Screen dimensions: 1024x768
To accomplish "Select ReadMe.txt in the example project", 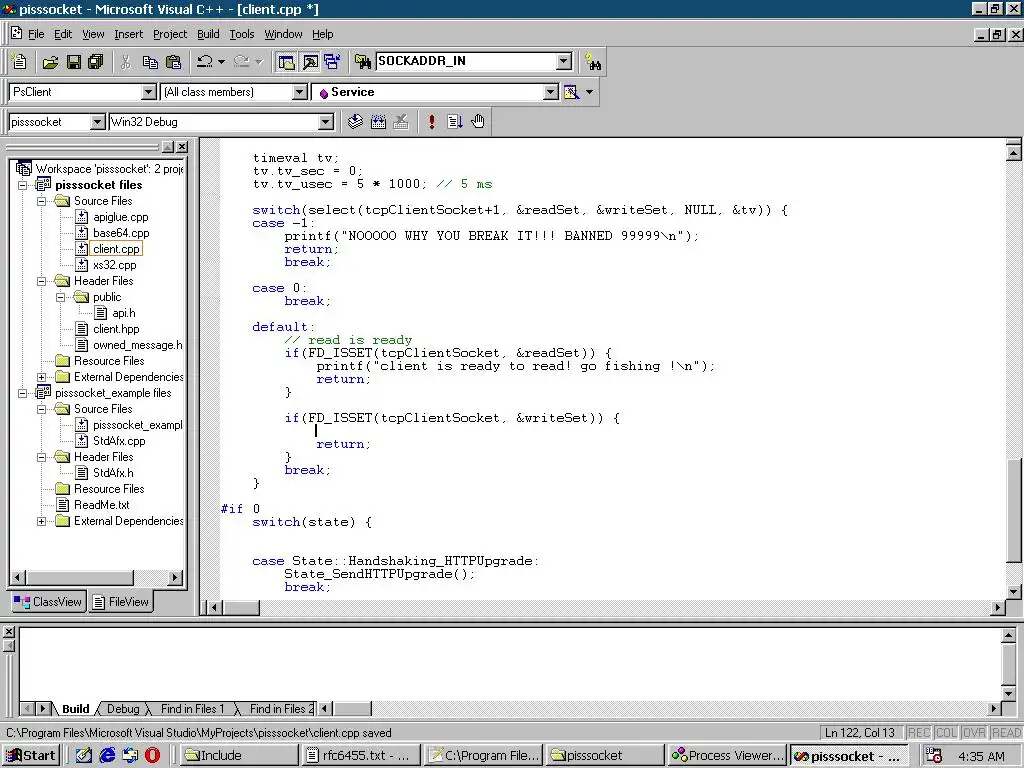I will [101, 505].
